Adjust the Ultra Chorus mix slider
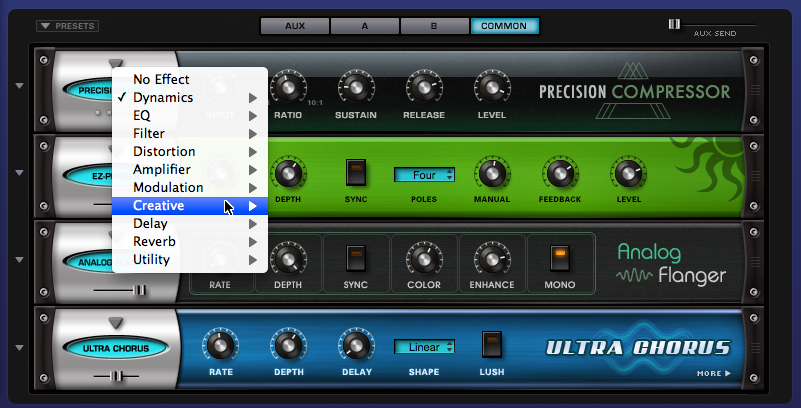 [116, 376]
